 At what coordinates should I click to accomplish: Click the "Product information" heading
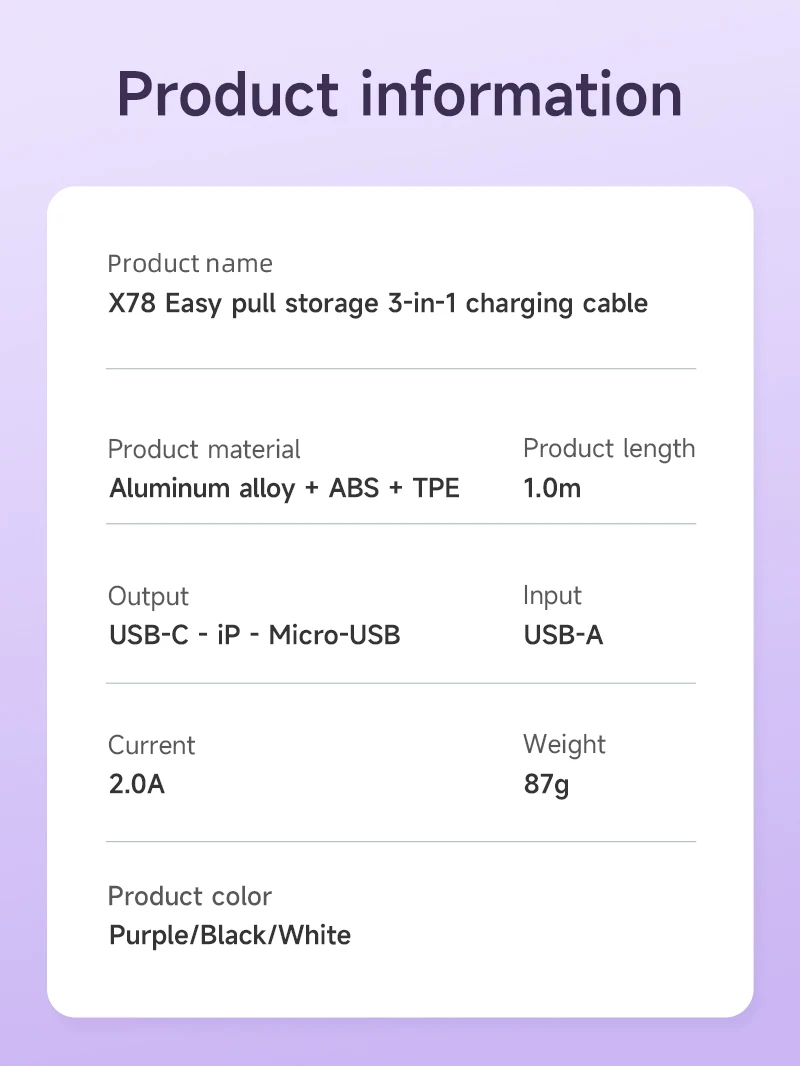pyautogui.click(x=400, y=94)
